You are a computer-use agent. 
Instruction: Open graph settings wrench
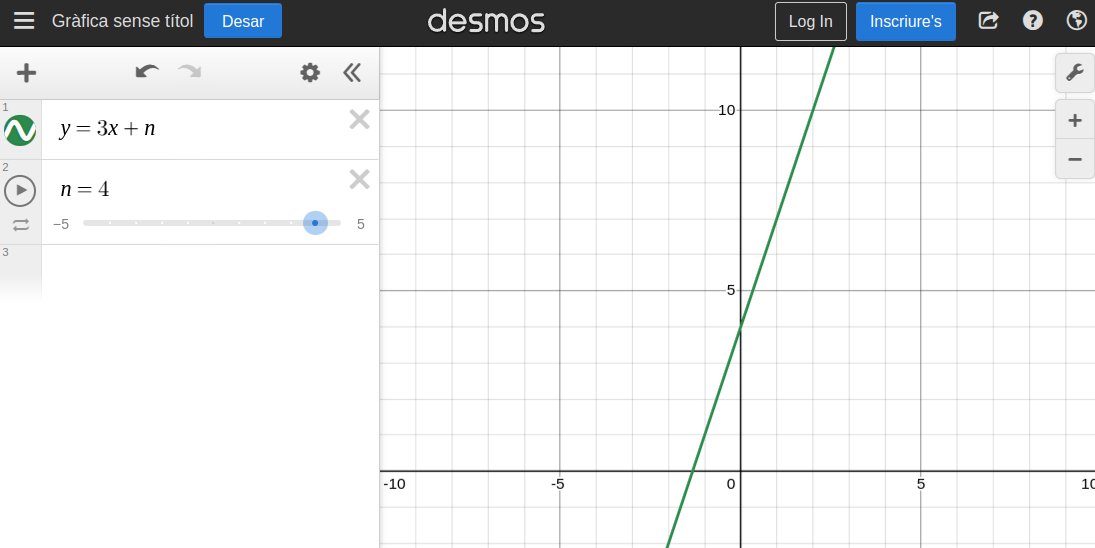(x=1075, y=73)
